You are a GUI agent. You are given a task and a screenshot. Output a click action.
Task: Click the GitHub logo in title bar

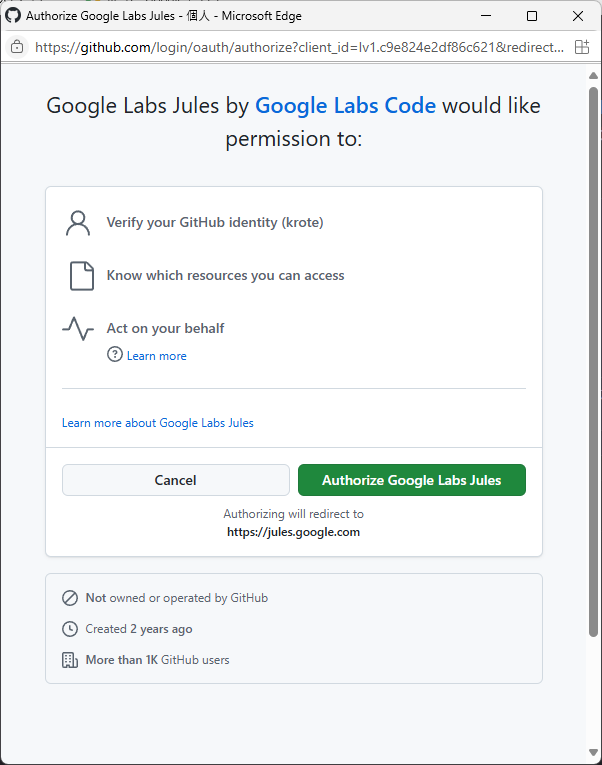[x=13, y=16]
